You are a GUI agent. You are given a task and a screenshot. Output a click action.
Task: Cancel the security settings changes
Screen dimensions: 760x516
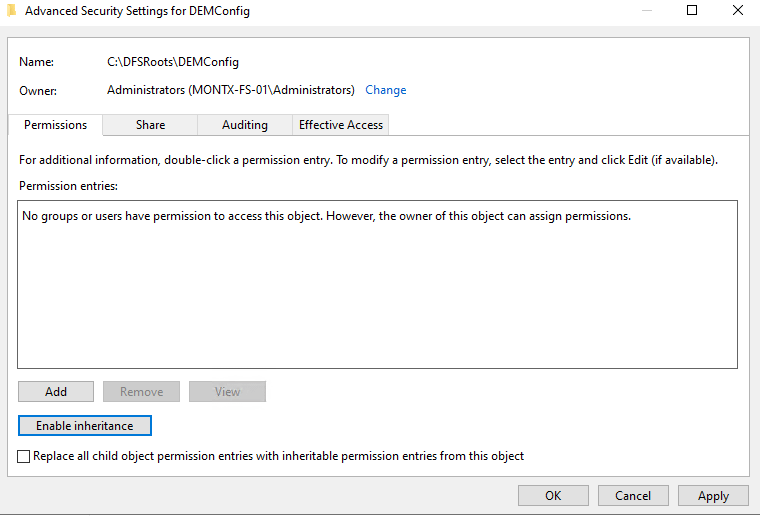pyautogui.click(x=633, y=495)
